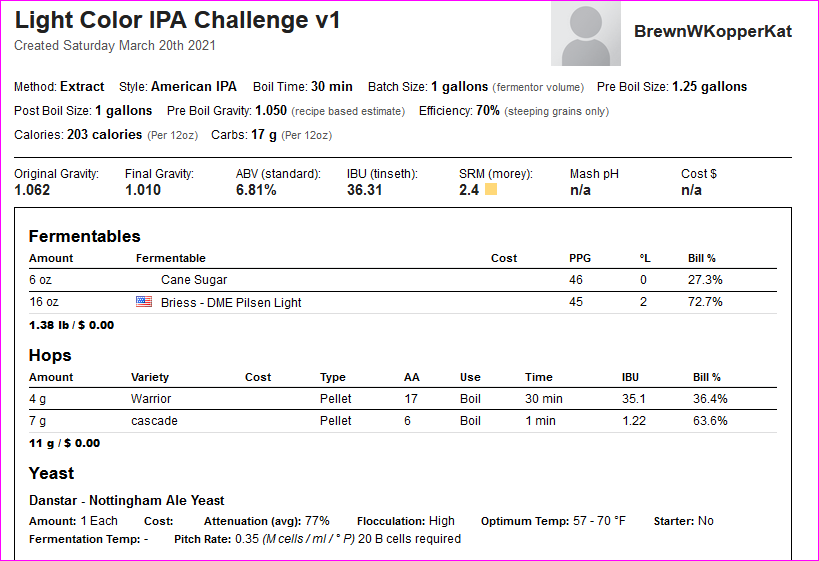The width and height of the screenshot is (819, 561).
Task: Click the ABV (standard) value 6.81%
Action: [256, 190]
